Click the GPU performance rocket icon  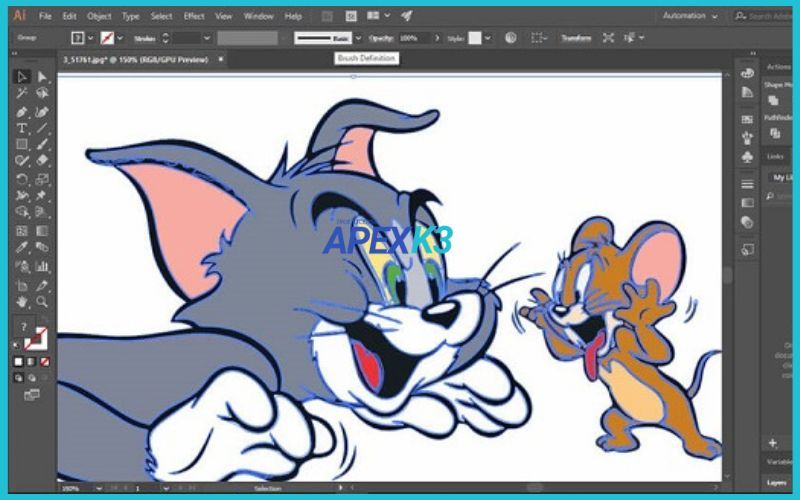(x=407, y=16)
